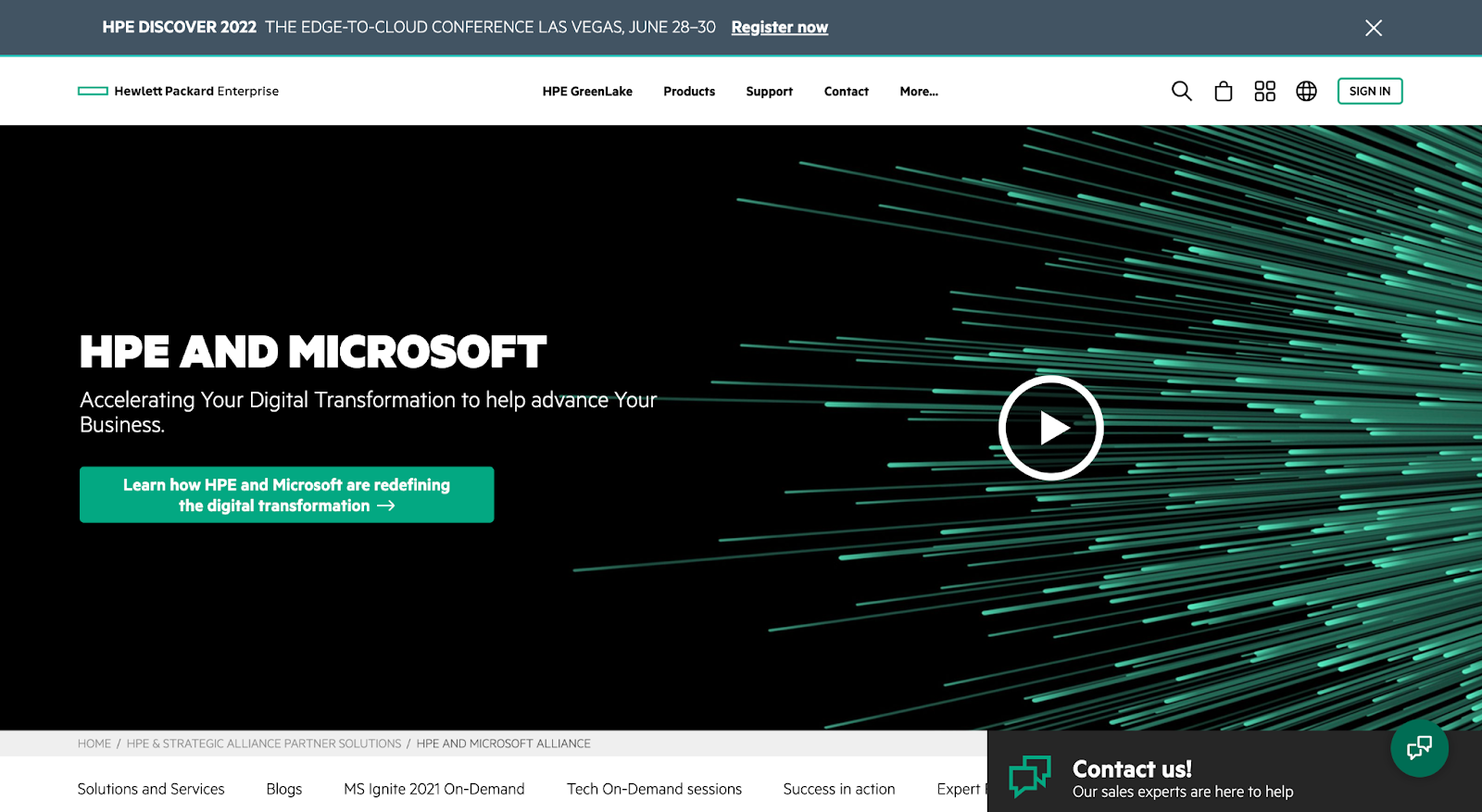Click the Hewlett Packard Enterprise logo

(x=178, y=91)
